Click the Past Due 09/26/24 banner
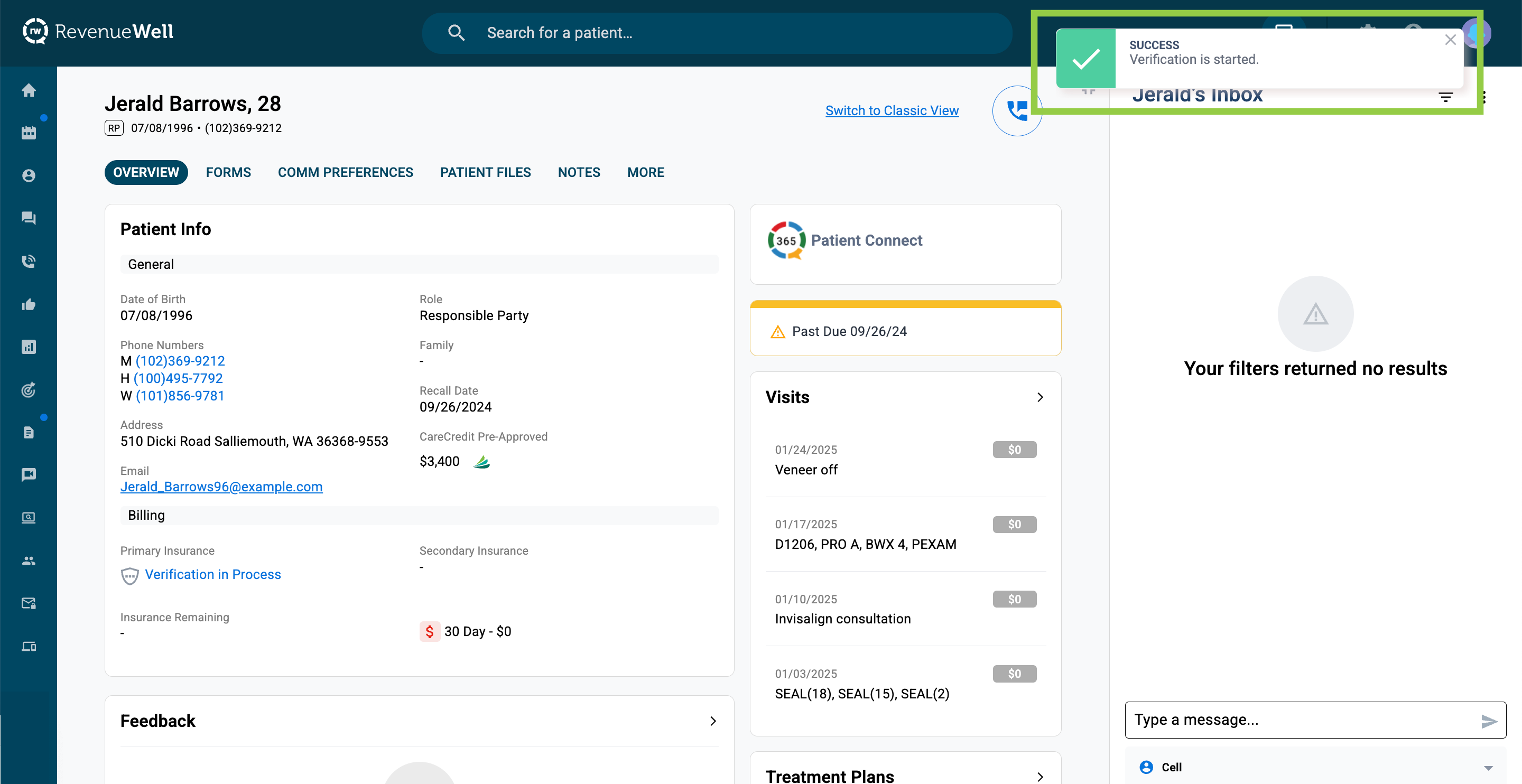Screen dimensions: 1522x784 point(905,329)
